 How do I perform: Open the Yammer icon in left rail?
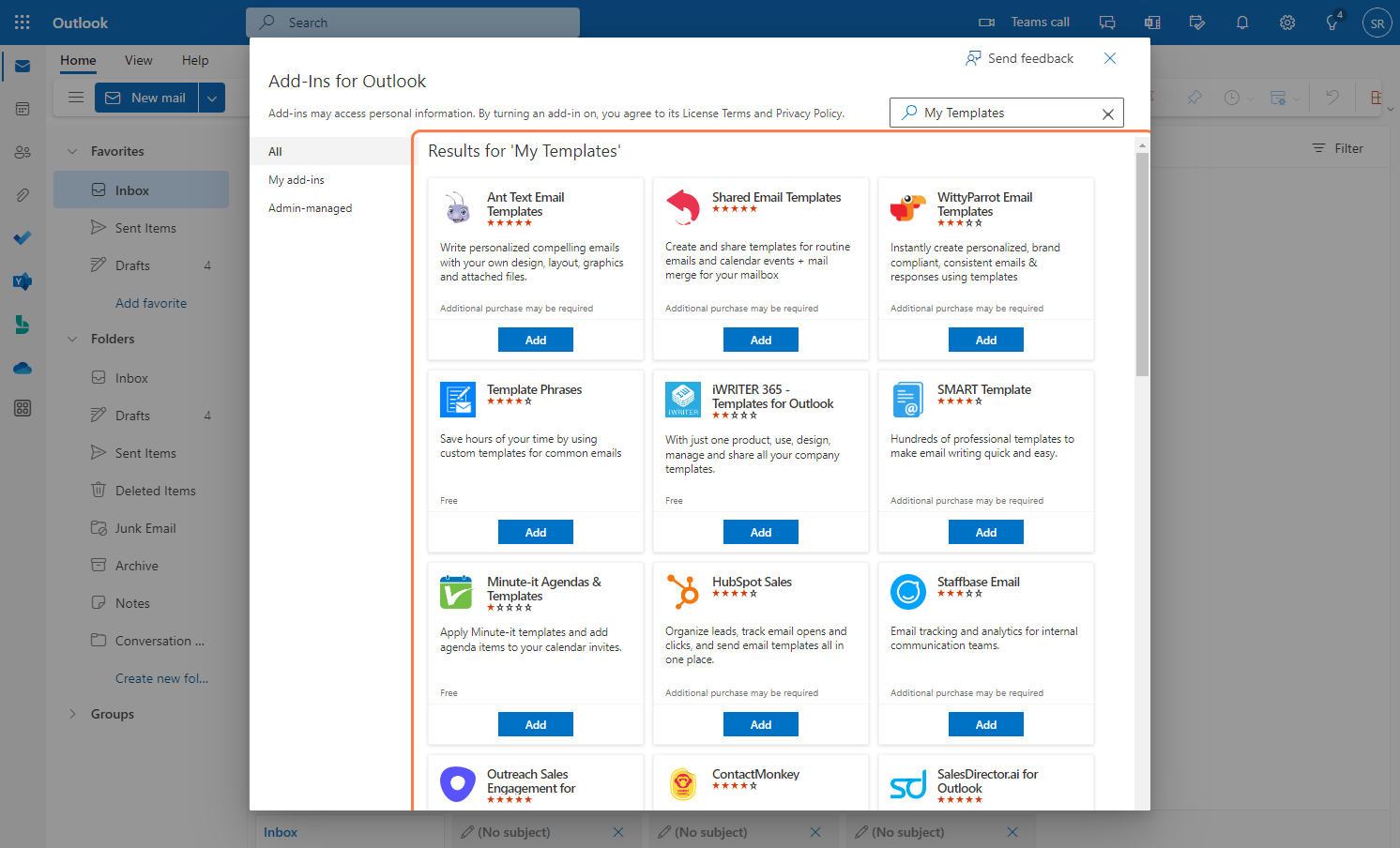[23, 281]
